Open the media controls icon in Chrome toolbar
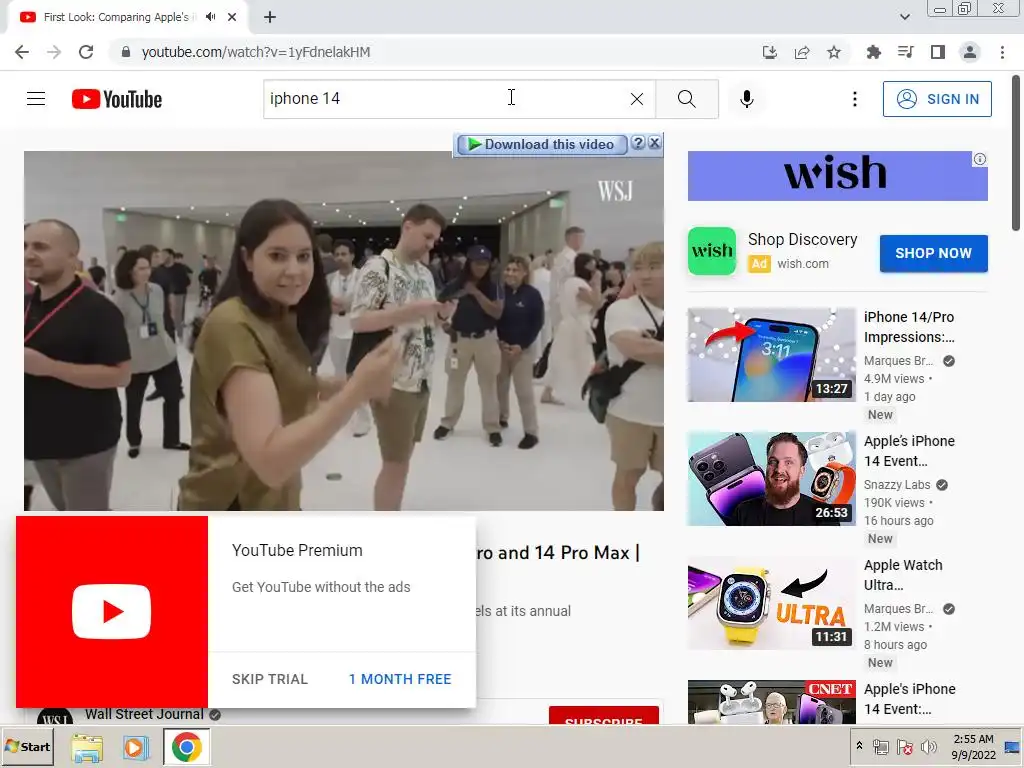This screenshot has width=1024, height=768. click(x=906, y=52)
